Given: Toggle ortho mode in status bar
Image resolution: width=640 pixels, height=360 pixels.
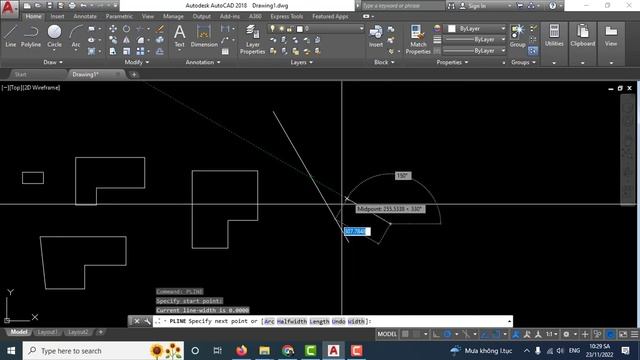Looking at the screenshot, I should coord(436,334).
